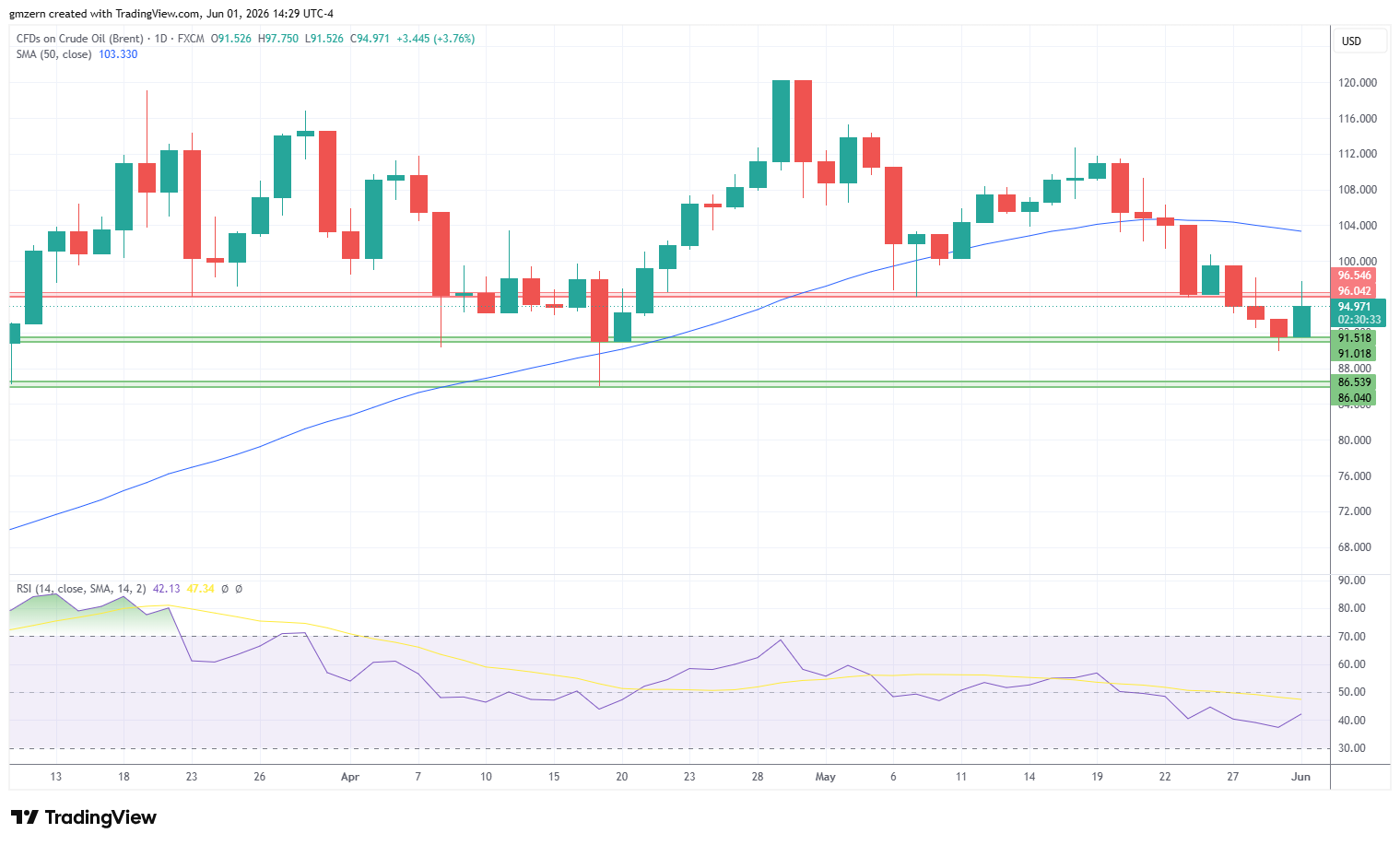Click the 19 label on the date axis
This screenshot has width=1400, height=845.
point(1097,777)
